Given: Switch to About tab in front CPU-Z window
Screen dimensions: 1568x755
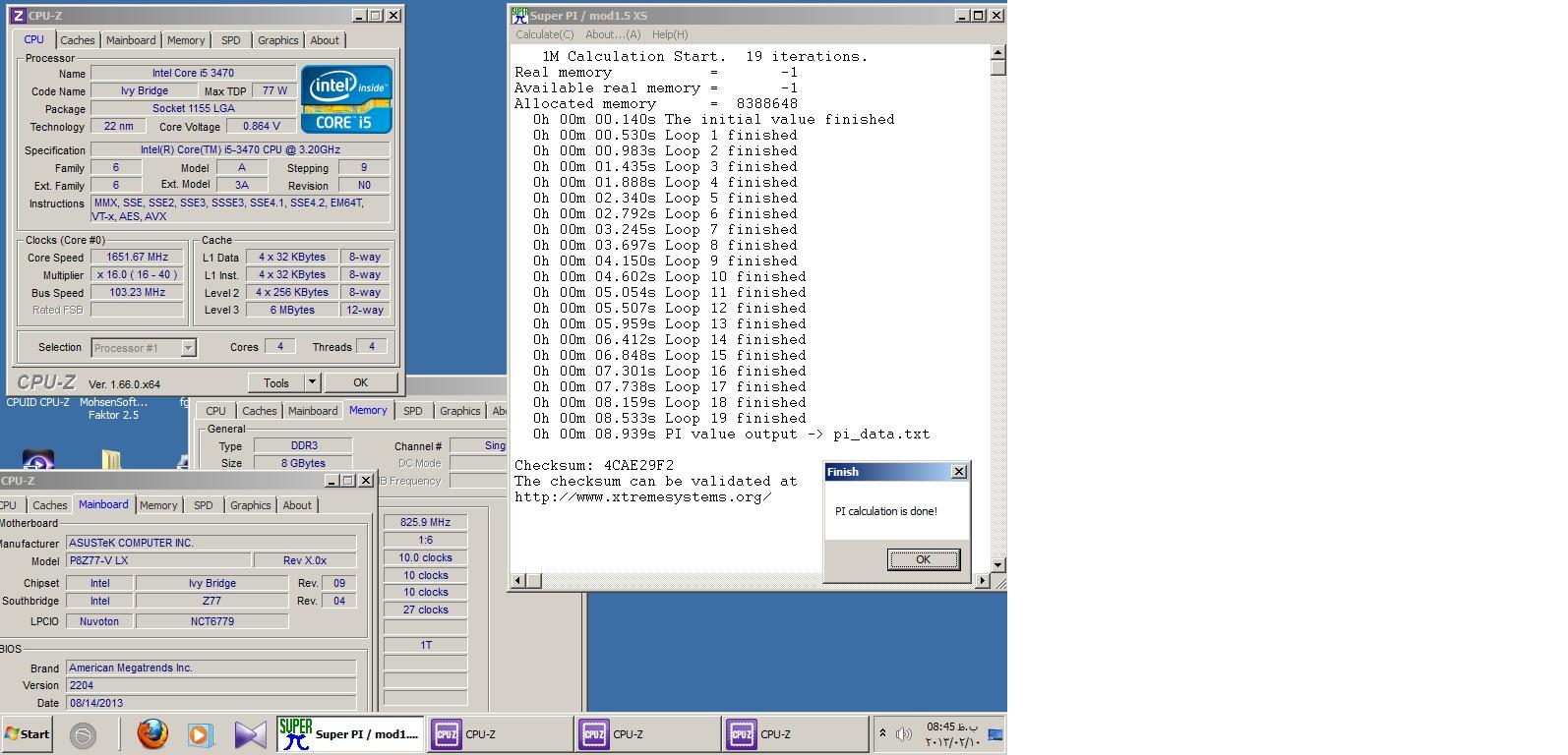Looking at the screenshot, I should coord(325,40).
